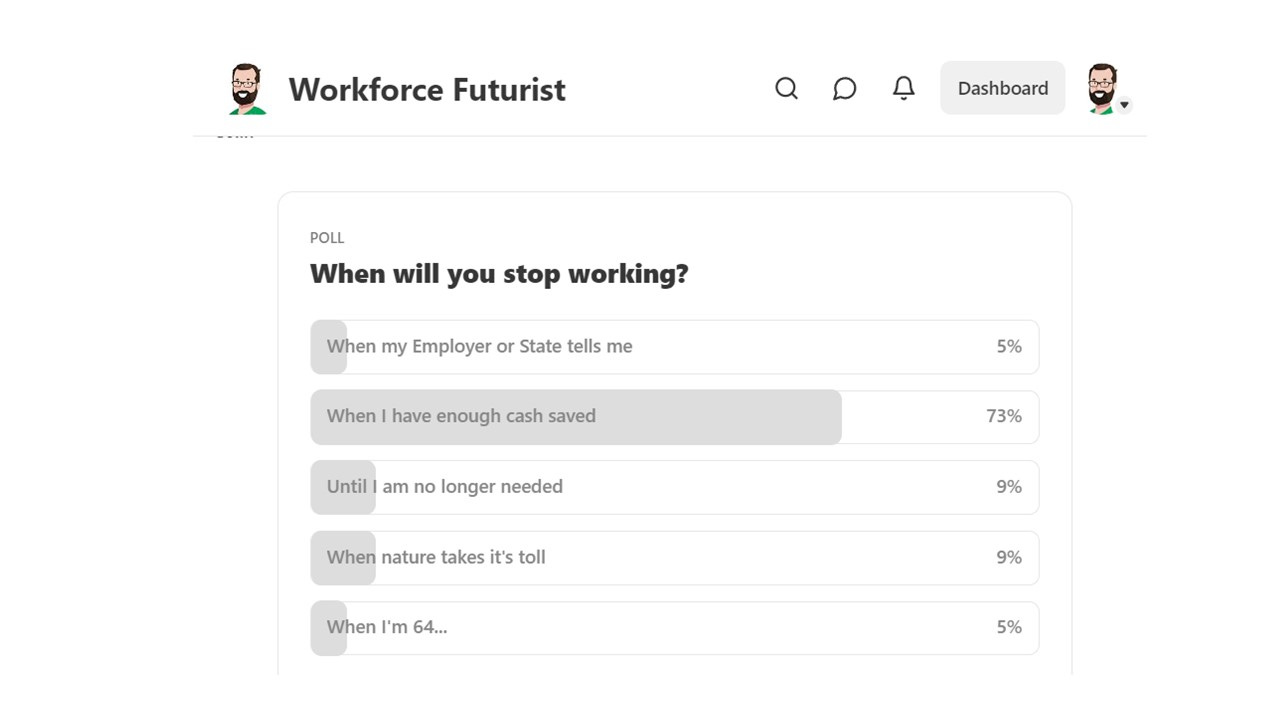This screenshot has height=720, width=1280.
Task: Select "When I have enough cash saved"
Action: (x=674, y=417)
